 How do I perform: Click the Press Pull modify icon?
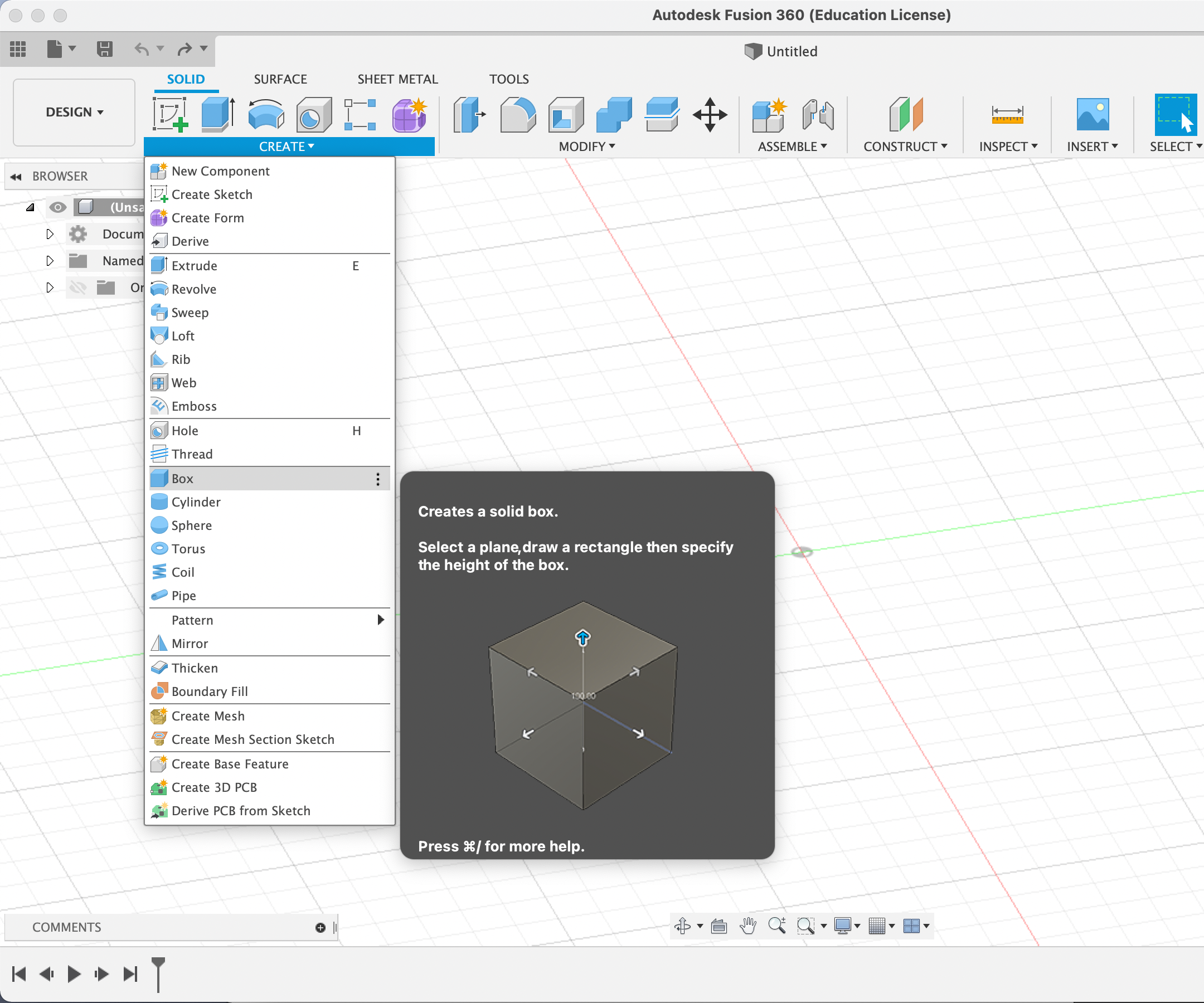coord(468,115)
